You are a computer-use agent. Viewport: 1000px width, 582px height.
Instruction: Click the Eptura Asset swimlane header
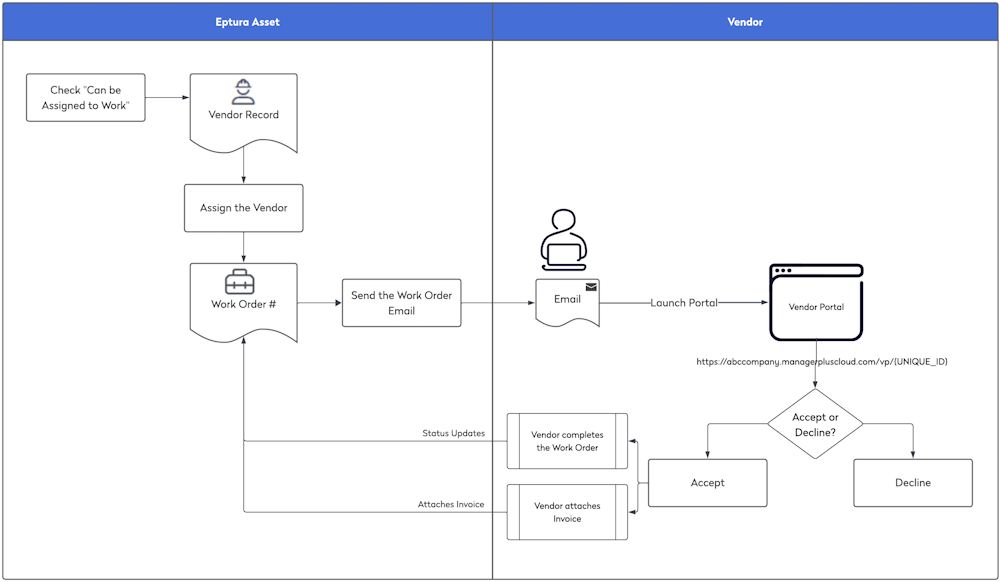tap(247, 22)
